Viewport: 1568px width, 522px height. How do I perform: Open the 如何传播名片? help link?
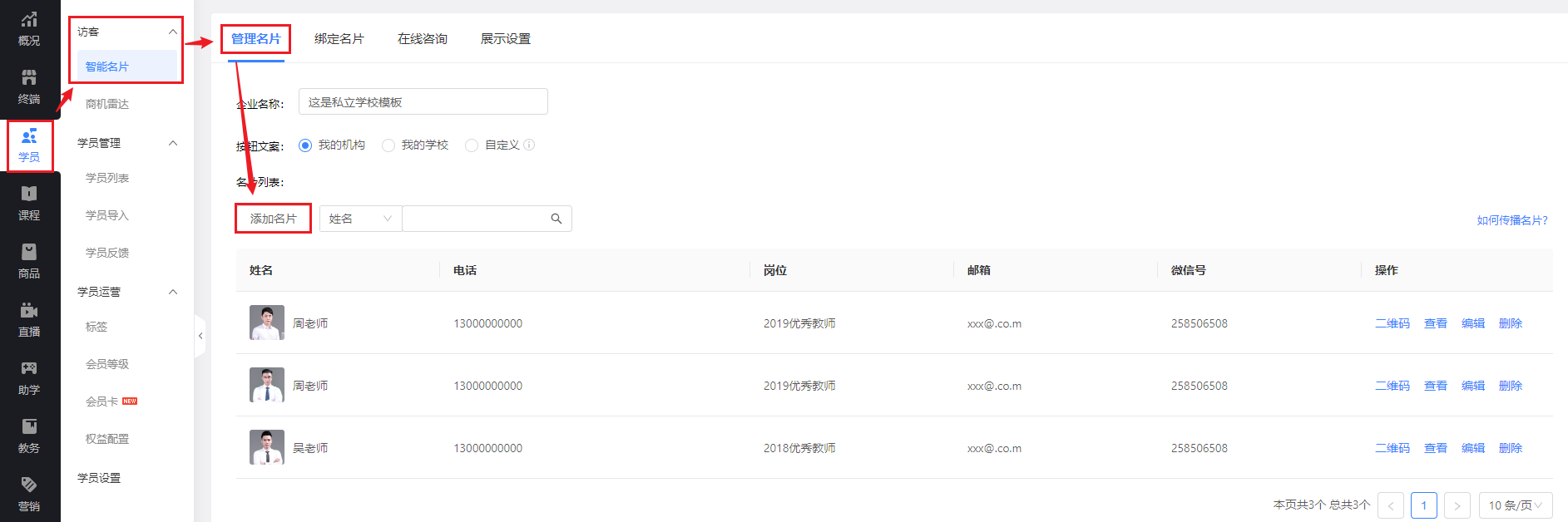tap(1512, 220)
